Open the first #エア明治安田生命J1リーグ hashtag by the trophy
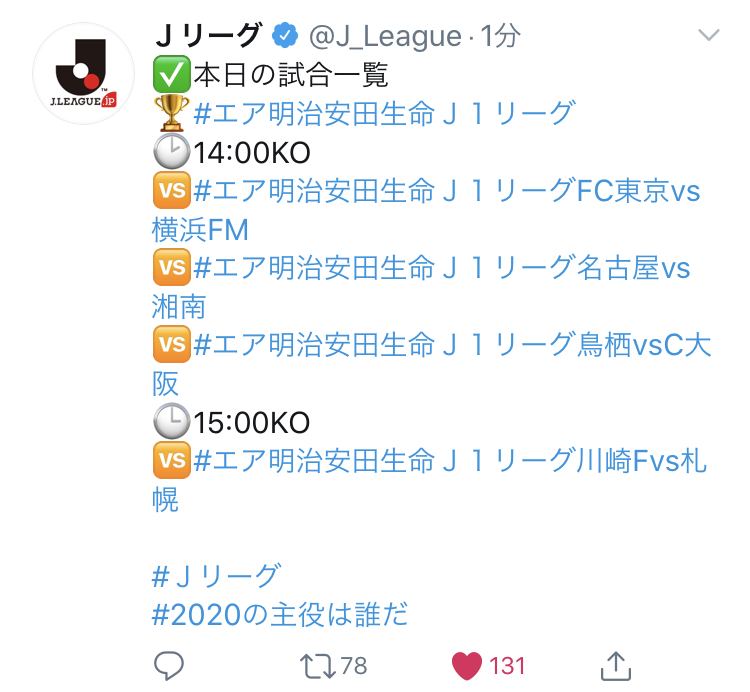 coord(385,113)
